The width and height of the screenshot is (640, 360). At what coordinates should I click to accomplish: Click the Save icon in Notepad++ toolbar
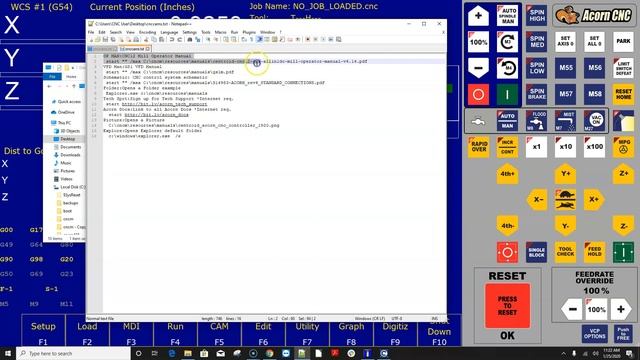click(x=105, y=40)
